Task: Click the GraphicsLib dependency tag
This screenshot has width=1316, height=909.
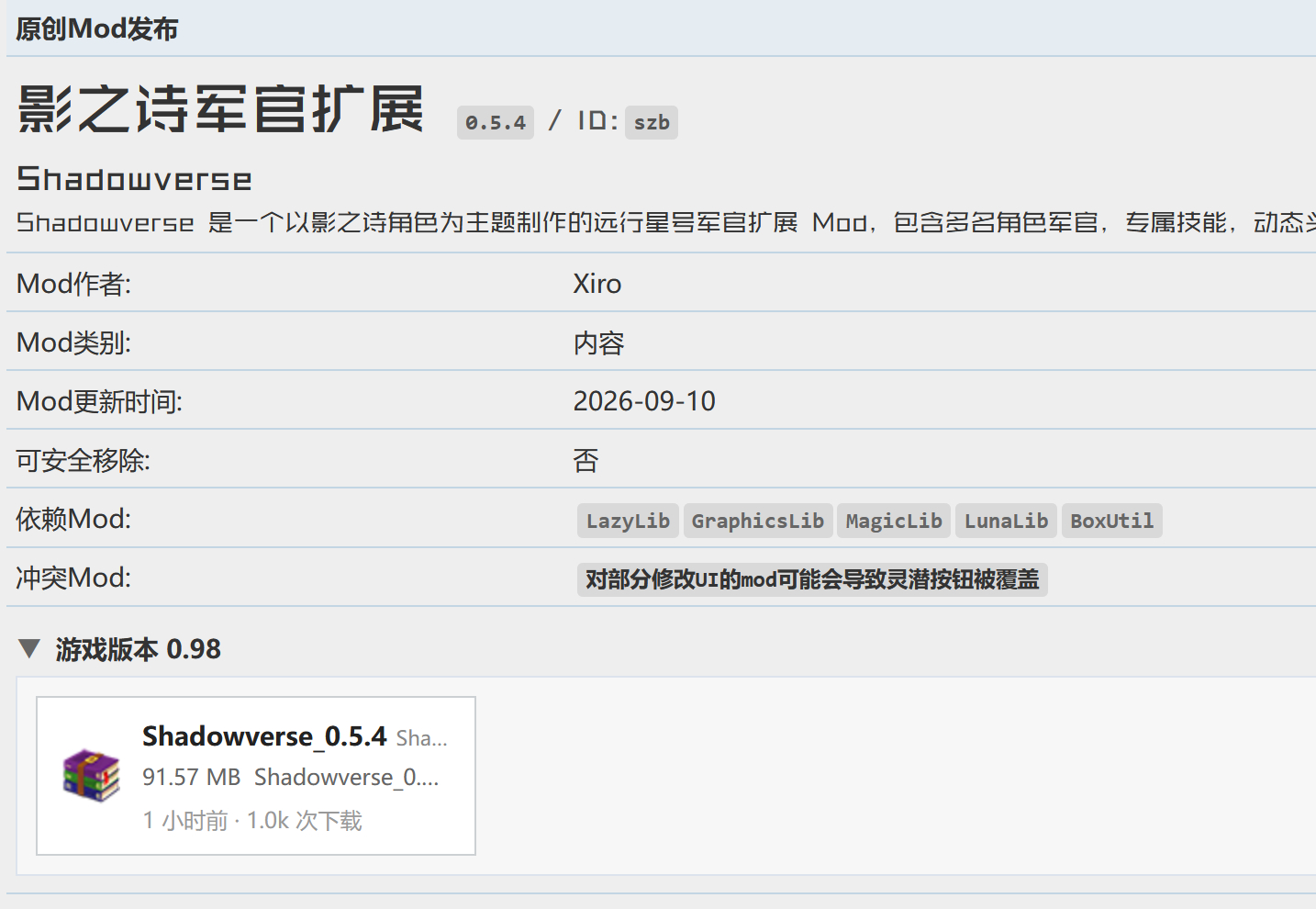Action: coord(758,521)
